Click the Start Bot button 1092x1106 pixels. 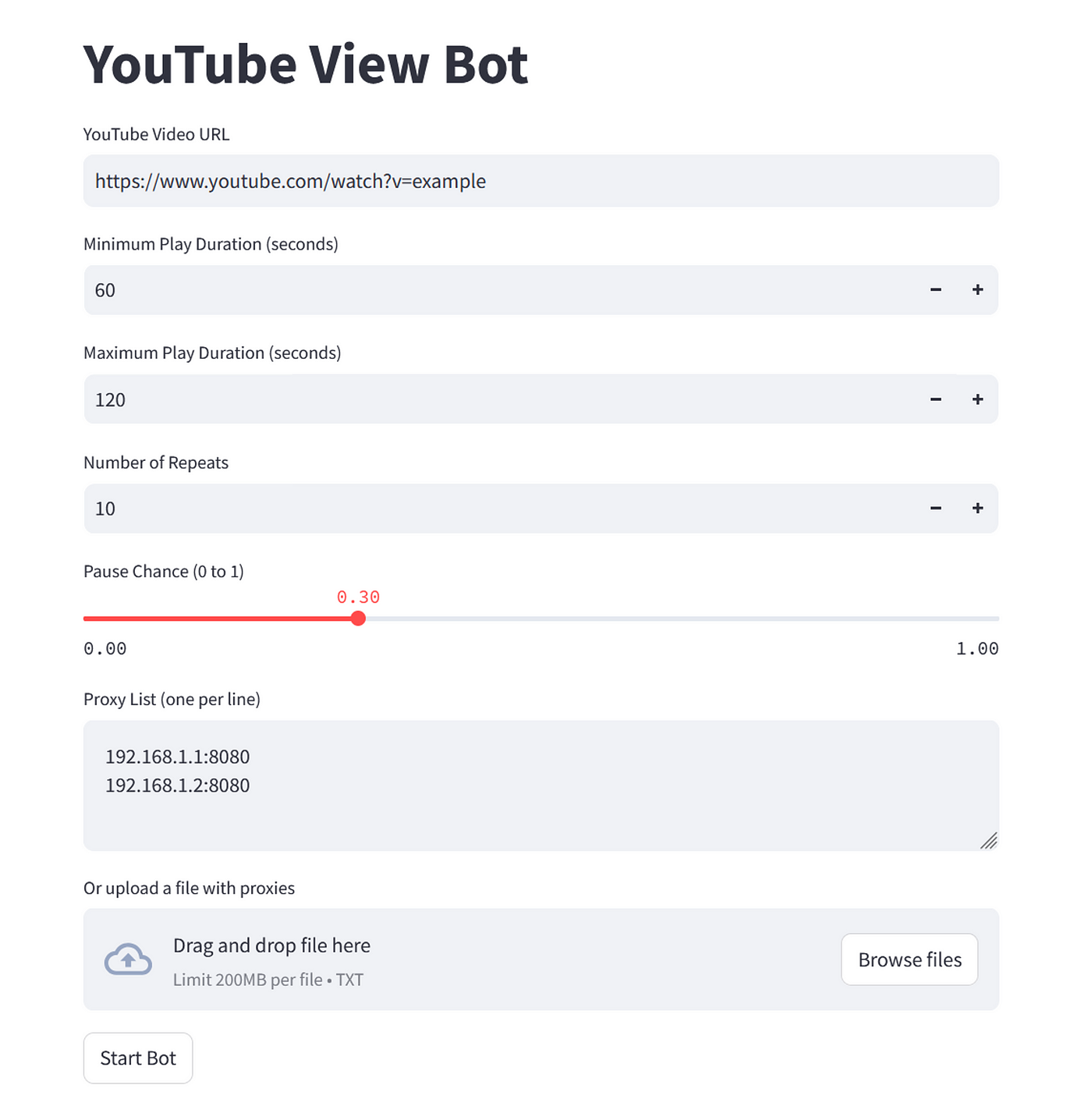(138, 1058)
